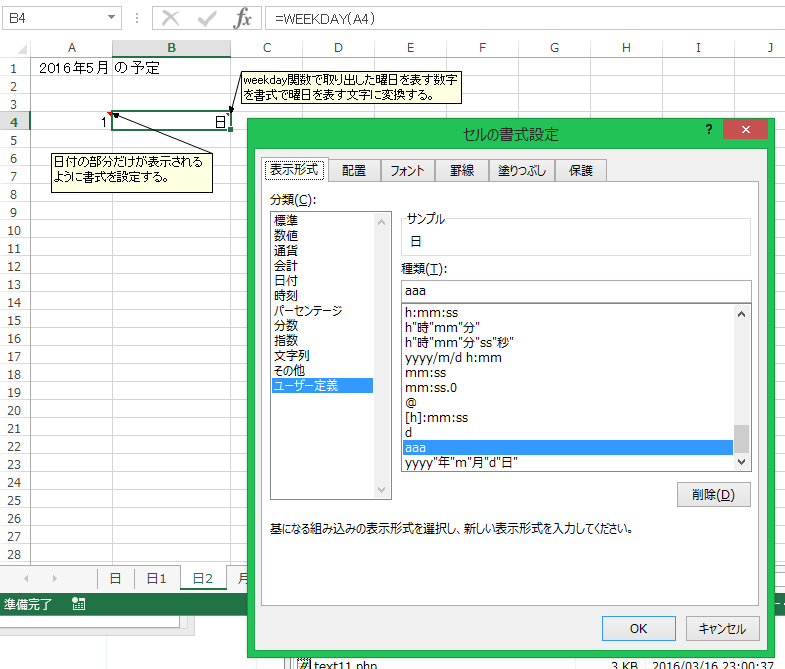Click the dialog help question mark icon
Image resolution: width=785 pixels, height=669 pixels.
(x=708, y=131)
